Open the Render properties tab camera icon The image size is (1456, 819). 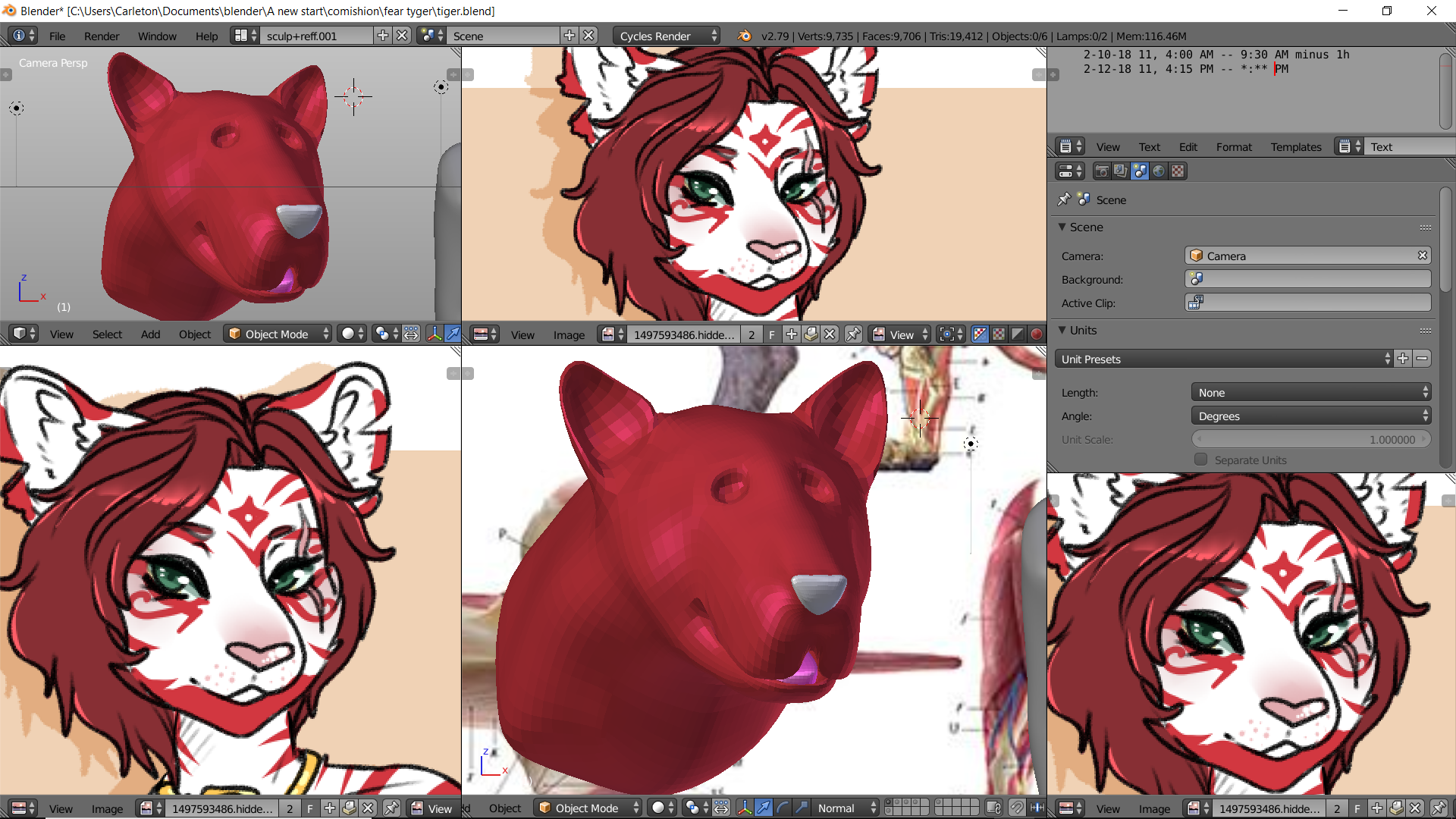pos(1102,171)
